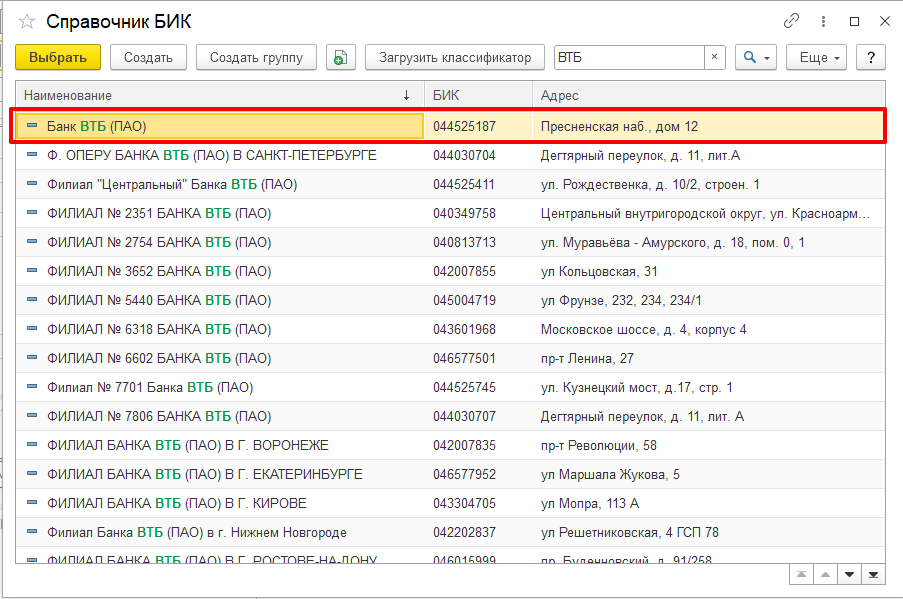Click the copy-element icon with green plus
The height and width of the screenshot is (599, 903).
(x=341, y=58)
